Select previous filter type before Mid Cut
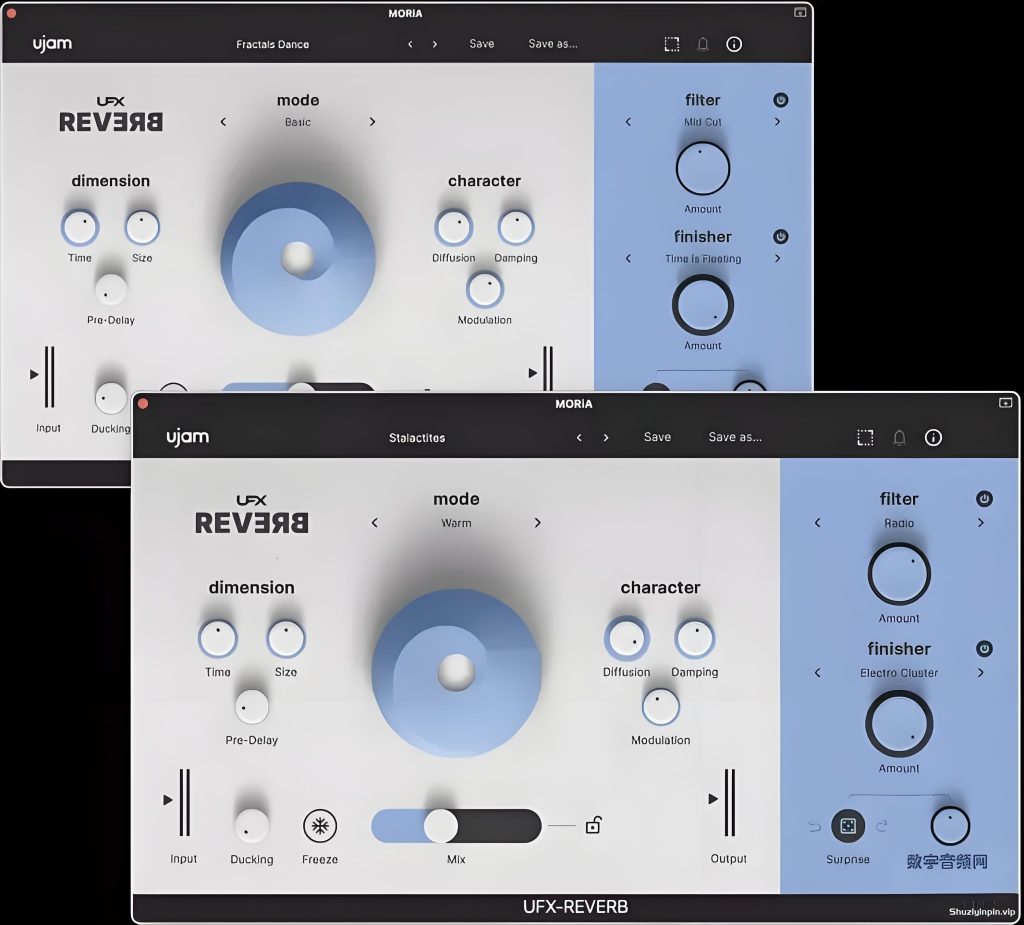Image resolution: width=1024 pixels, height=925 pixels. [628, 122]
